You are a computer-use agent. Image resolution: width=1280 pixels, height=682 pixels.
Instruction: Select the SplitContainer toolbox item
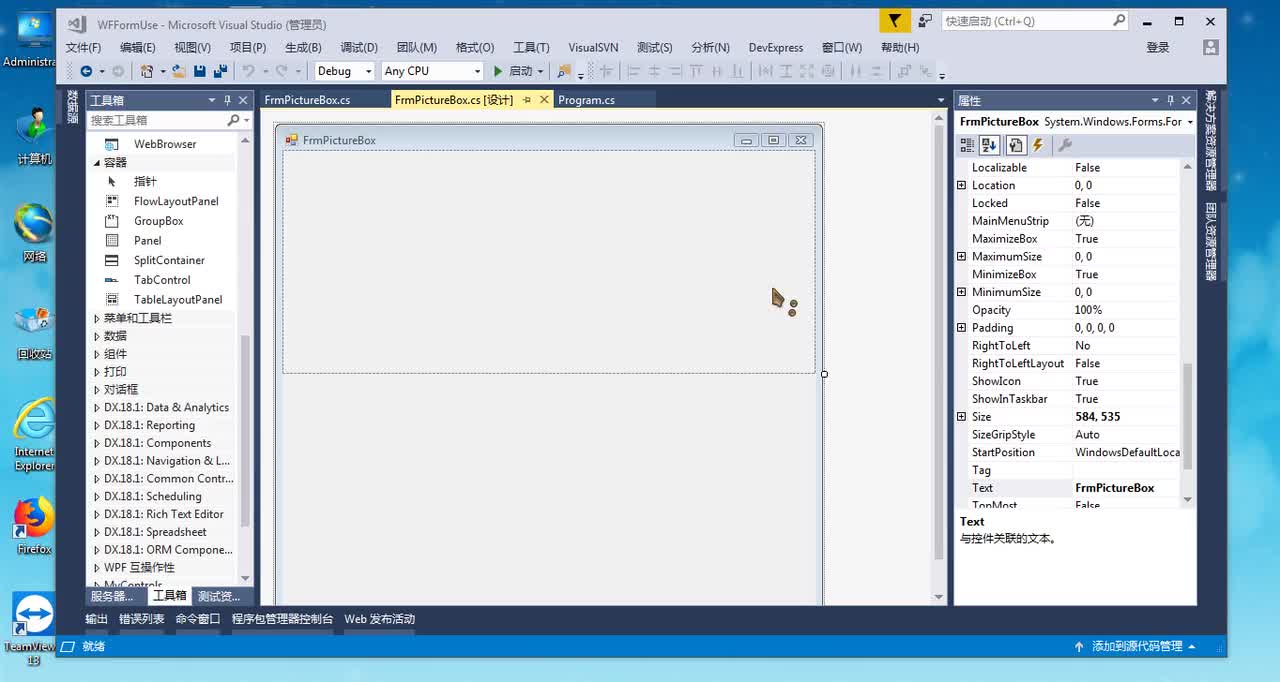point(169,260)
